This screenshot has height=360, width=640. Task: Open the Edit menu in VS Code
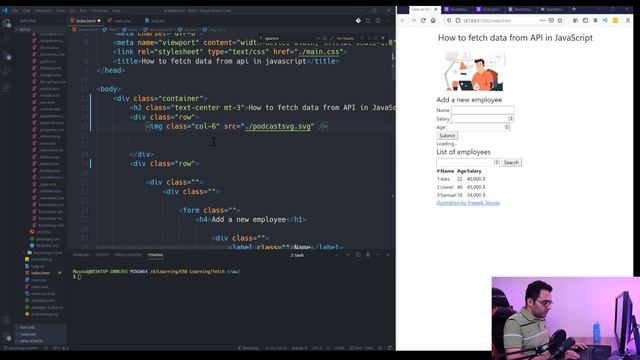pyautogui.click(x=27, y=11)
